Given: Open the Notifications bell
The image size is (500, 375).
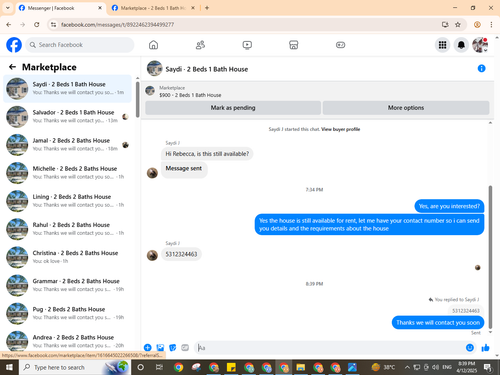Looking at the screenshot, I should click(x=461, y=45).
